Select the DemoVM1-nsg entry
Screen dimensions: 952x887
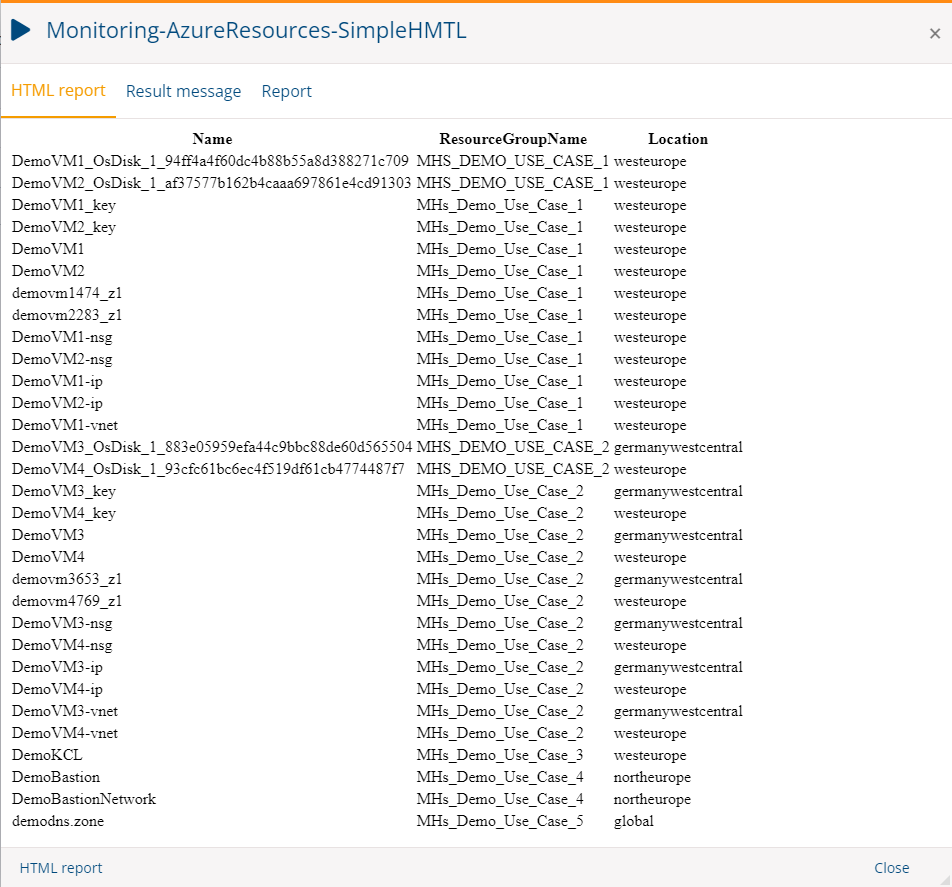pyautogui.click(x=62, y=337)
